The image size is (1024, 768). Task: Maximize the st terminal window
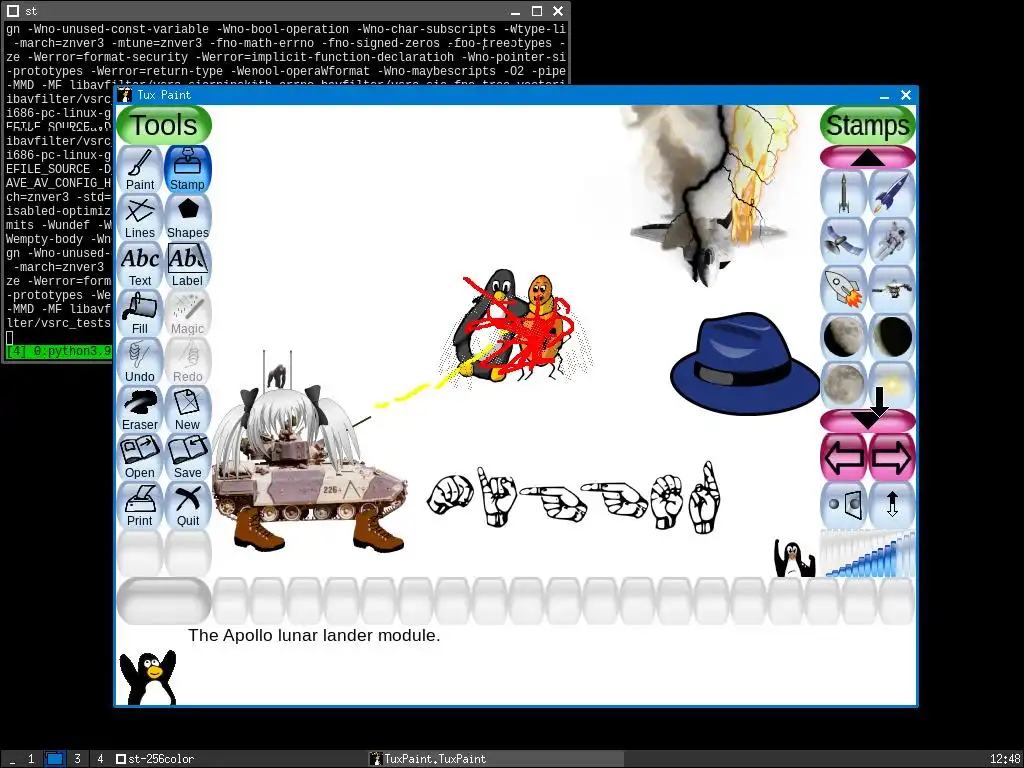coord(537,11)
